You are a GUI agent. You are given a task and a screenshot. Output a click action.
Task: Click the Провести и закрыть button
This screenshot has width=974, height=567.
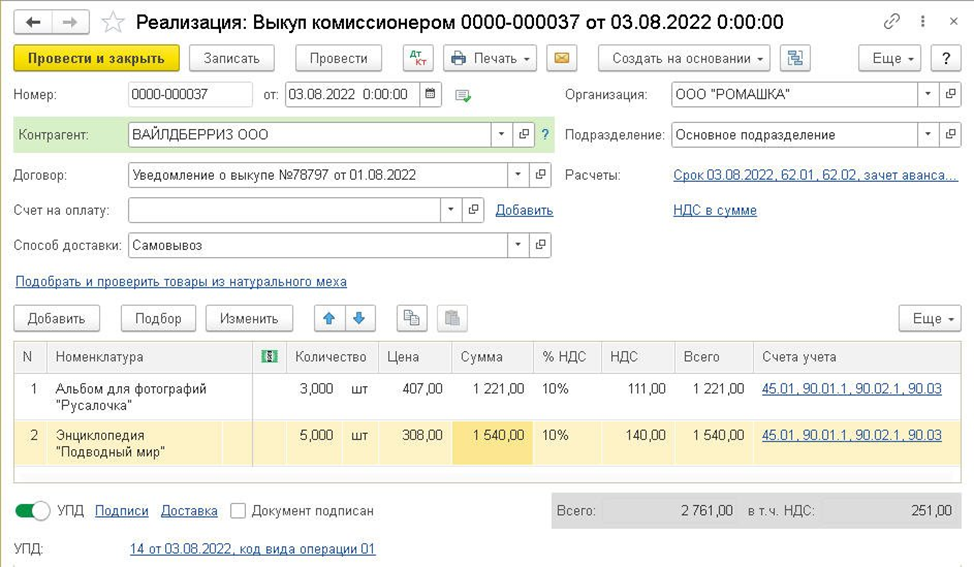point(96,58)
